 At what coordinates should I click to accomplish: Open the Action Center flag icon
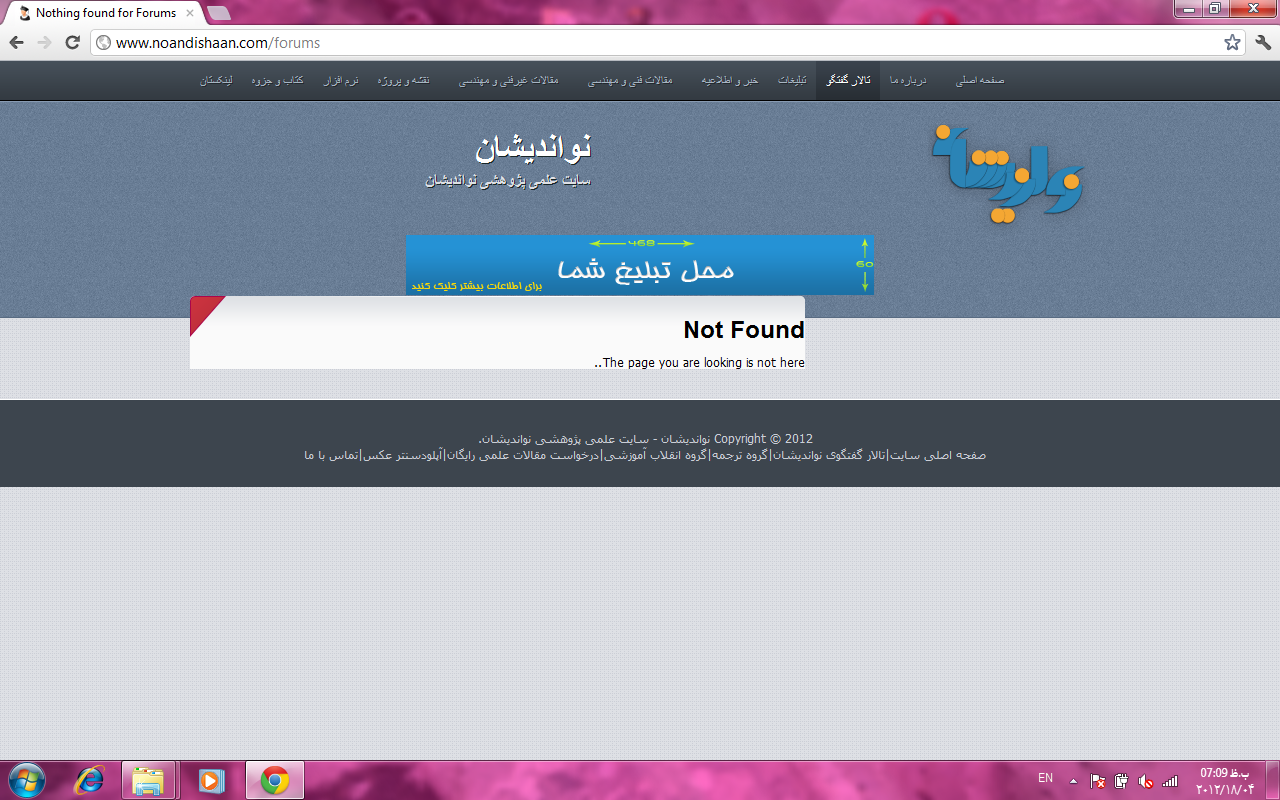(x=1097, y=781)
